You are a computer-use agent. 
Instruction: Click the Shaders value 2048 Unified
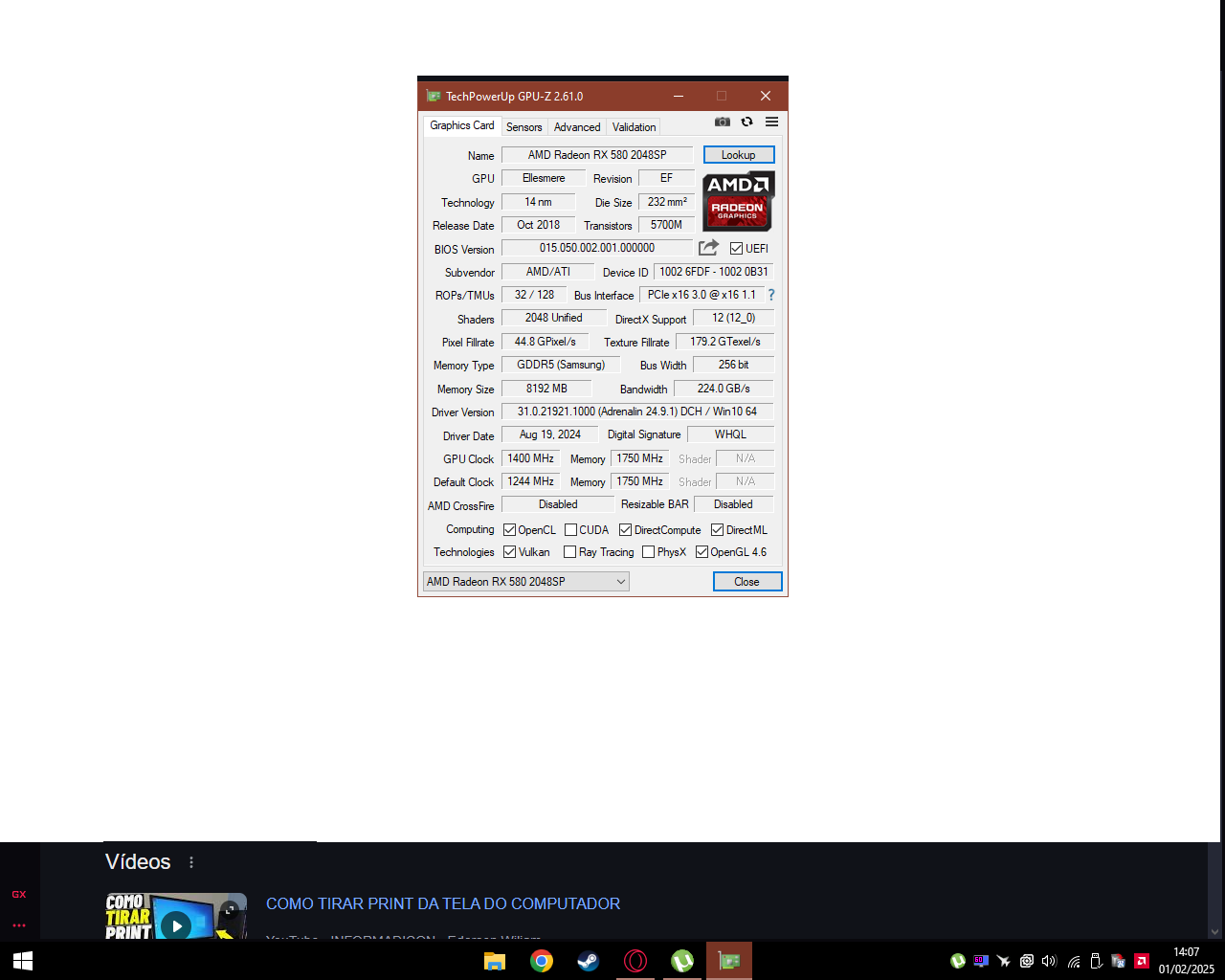coord(554,318)
